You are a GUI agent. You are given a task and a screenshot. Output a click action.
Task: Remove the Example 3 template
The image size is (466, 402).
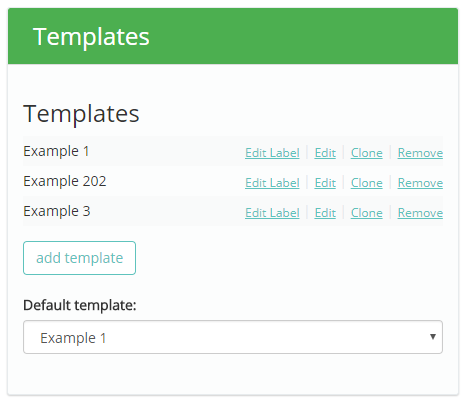pyautogui.click(x=420, y=213)
